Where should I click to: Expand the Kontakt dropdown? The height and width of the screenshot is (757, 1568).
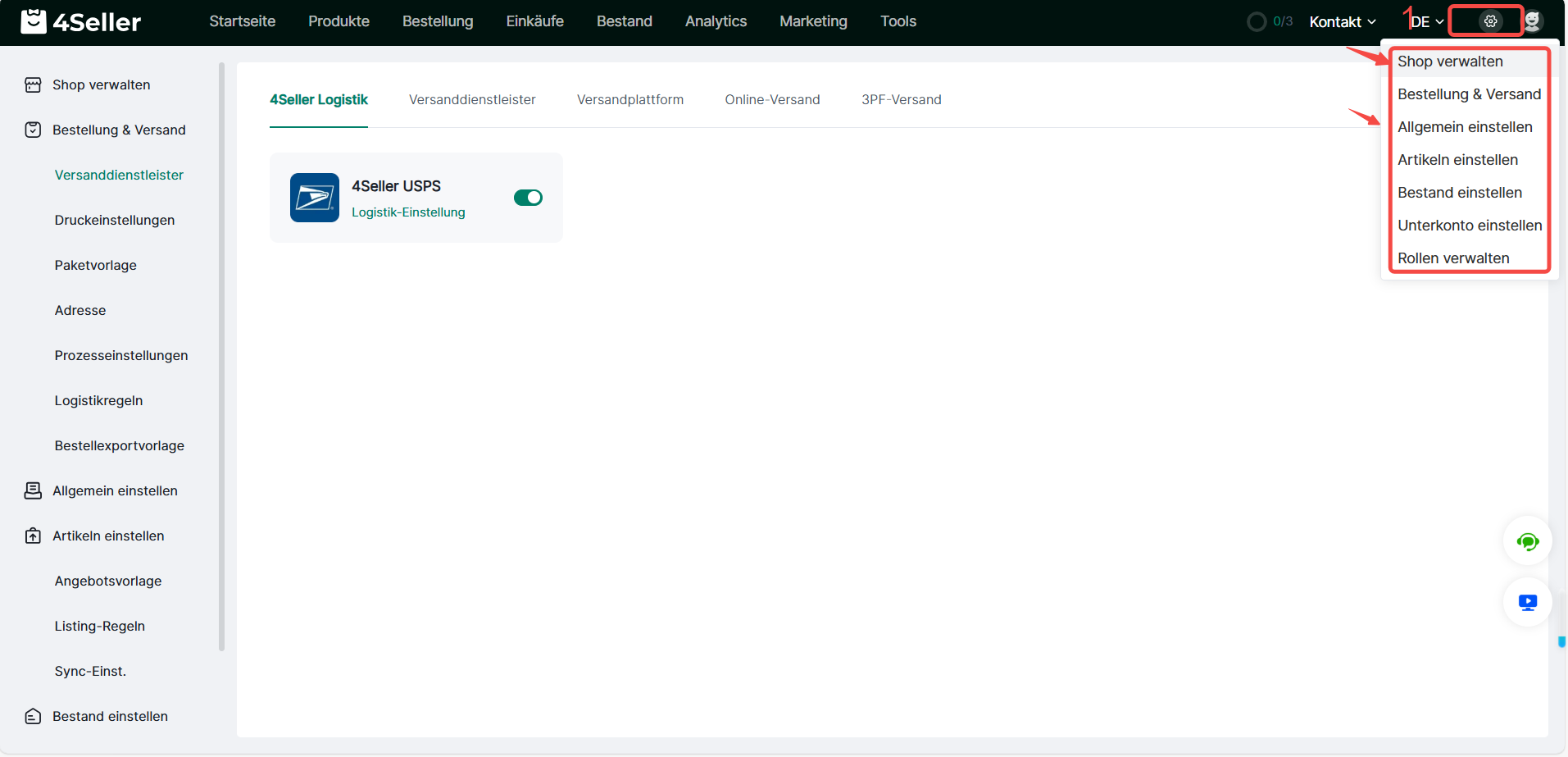pyautogui.click(x=1342, y=22)
